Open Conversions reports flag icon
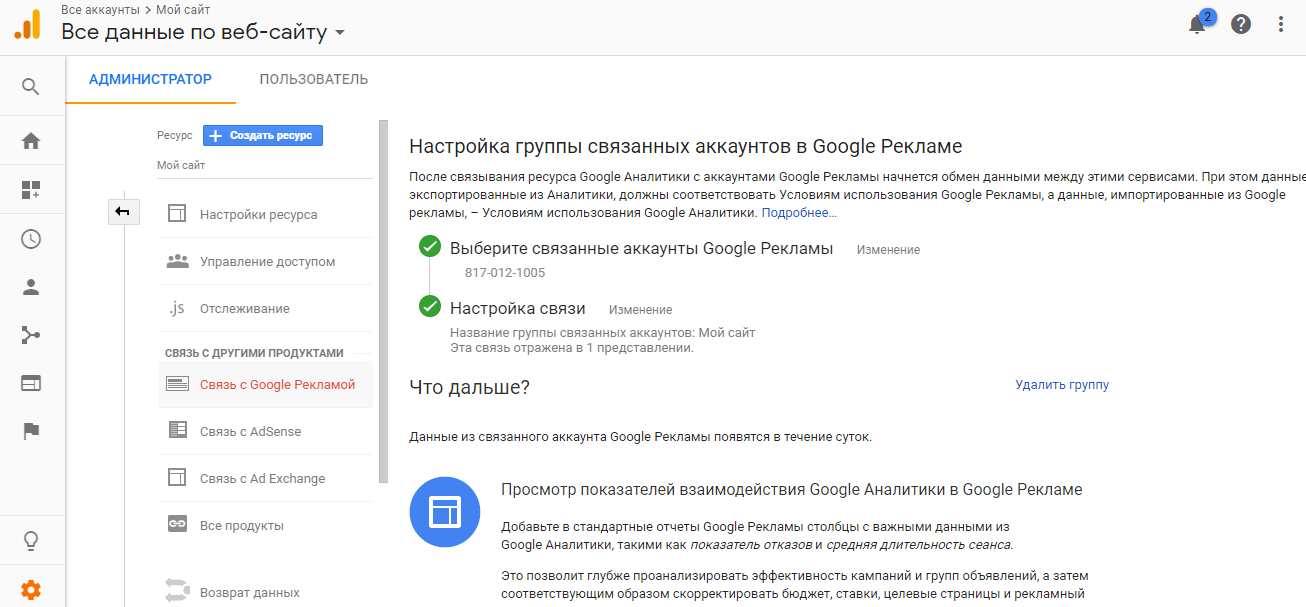This screenshot has height=607, width=1306. point(31,431)
